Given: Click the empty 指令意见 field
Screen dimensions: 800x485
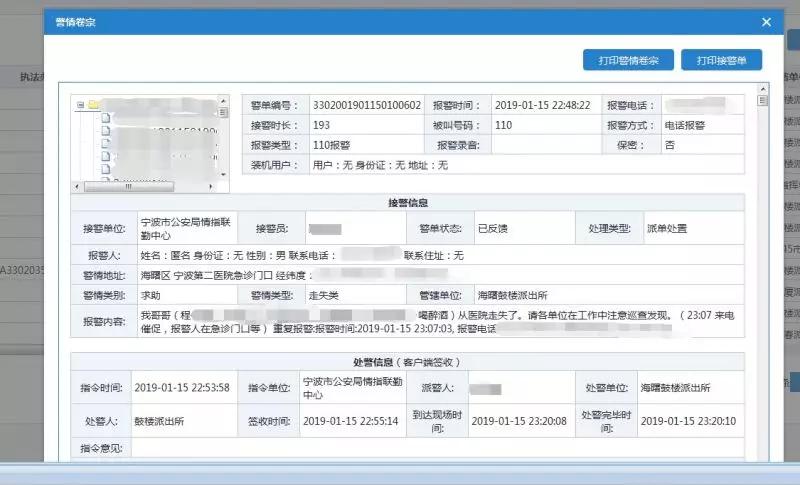Looking at the screenshot, I should [437, 448].
